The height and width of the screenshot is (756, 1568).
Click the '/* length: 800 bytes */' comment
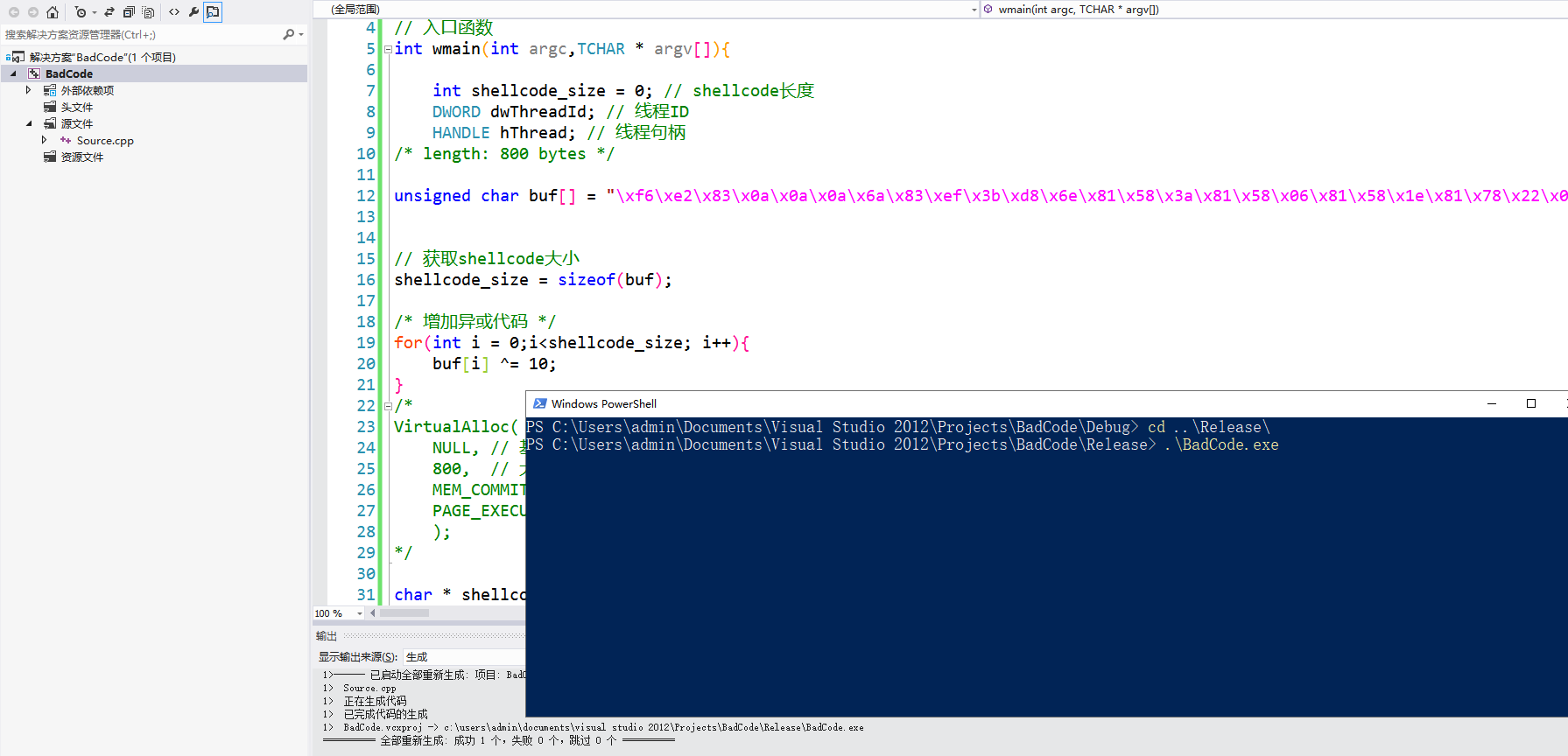tap(504, 154)
